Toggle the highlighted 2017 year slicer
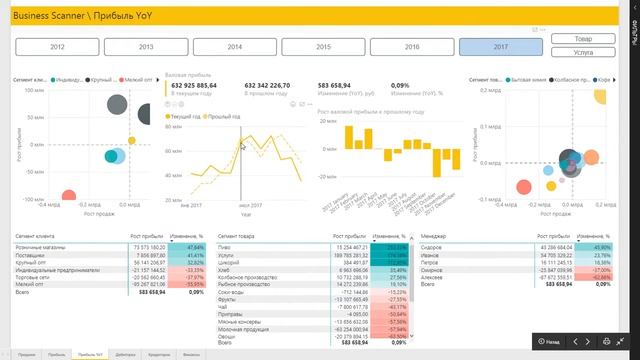The image size is (640, 360). (x=501, y=47)
